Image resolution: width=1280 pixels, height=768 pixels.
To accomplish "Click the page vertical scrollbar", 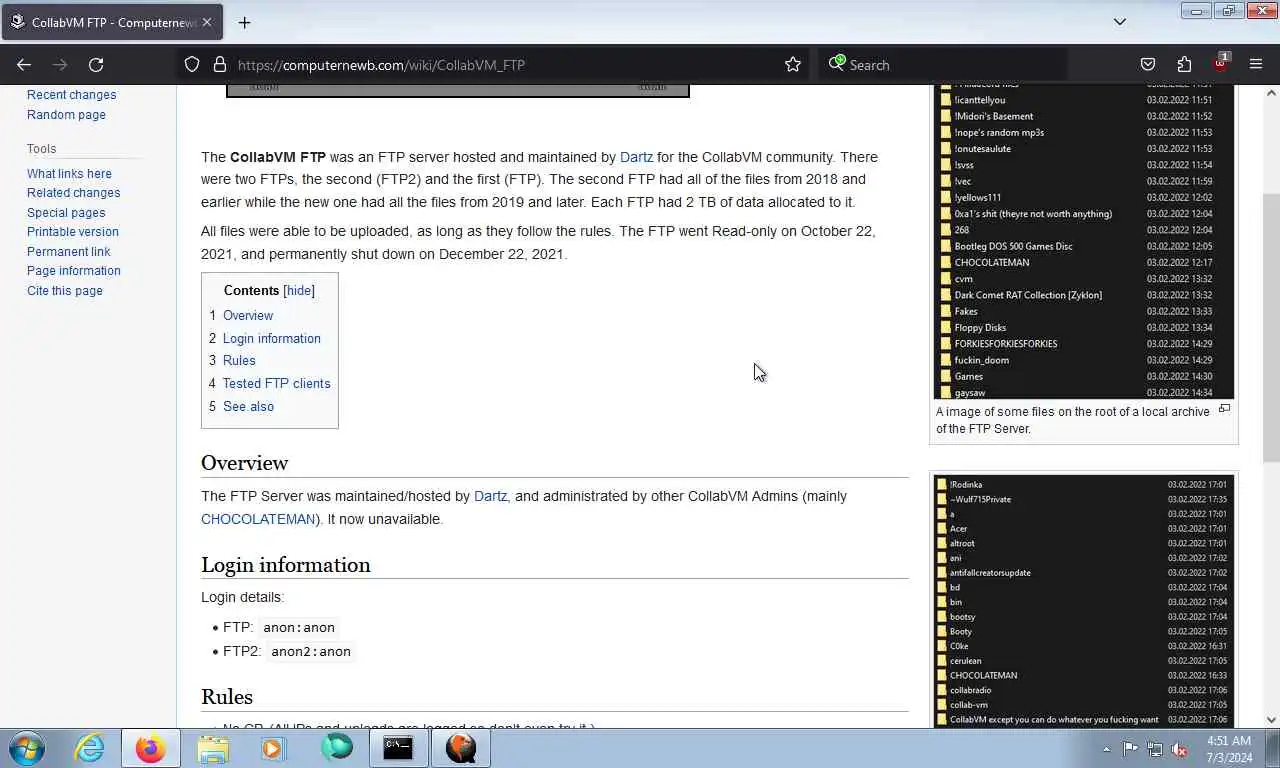I will point(1271,326).
